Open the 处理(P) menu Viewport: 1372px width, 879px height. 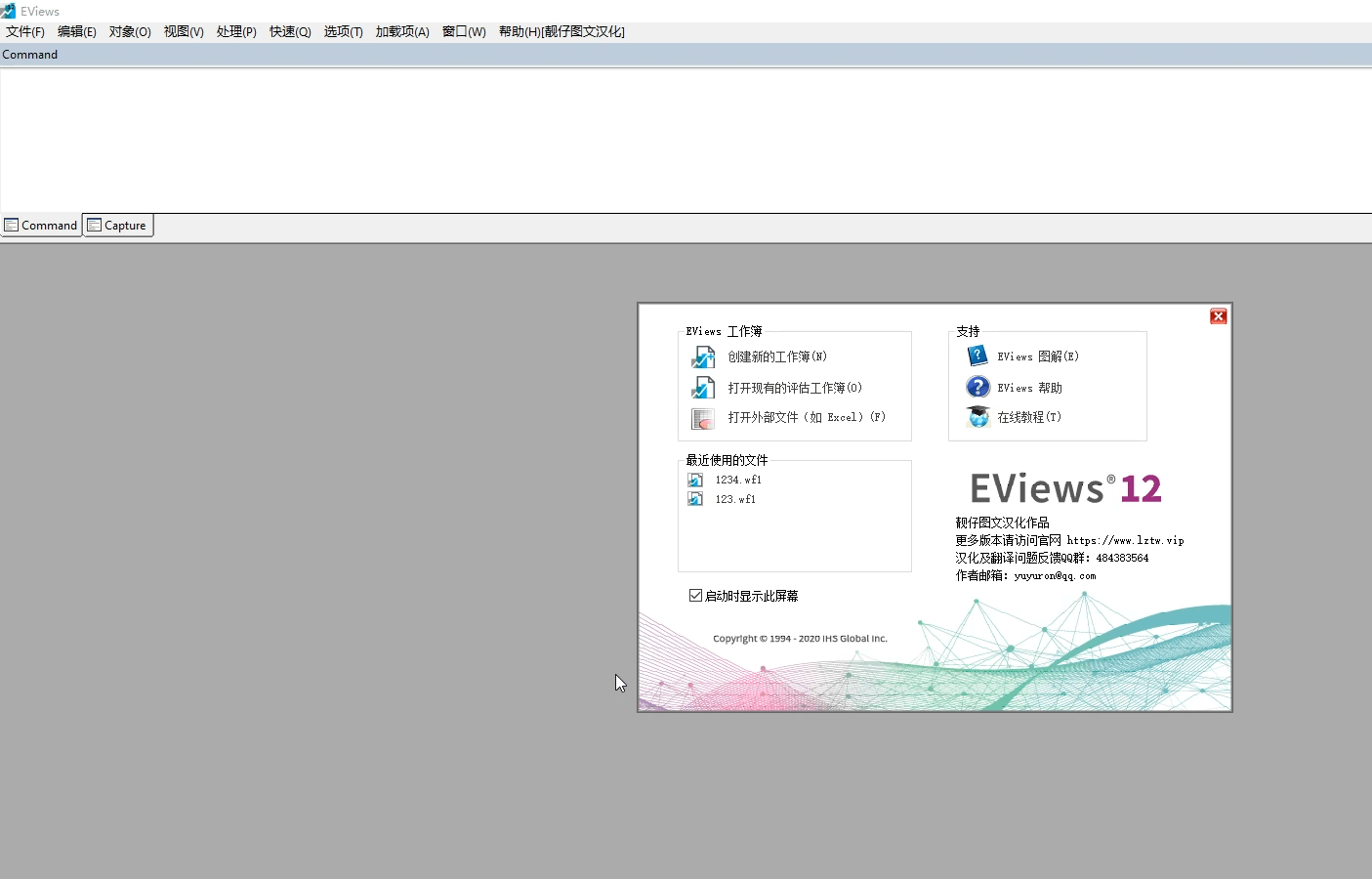click(x=236, y=31)
